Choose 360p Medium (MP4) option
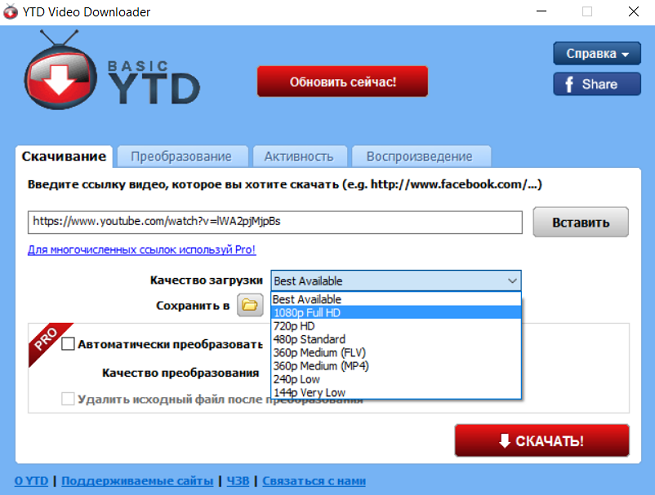This screenshot has width=655, height=495. pos(396,366)
